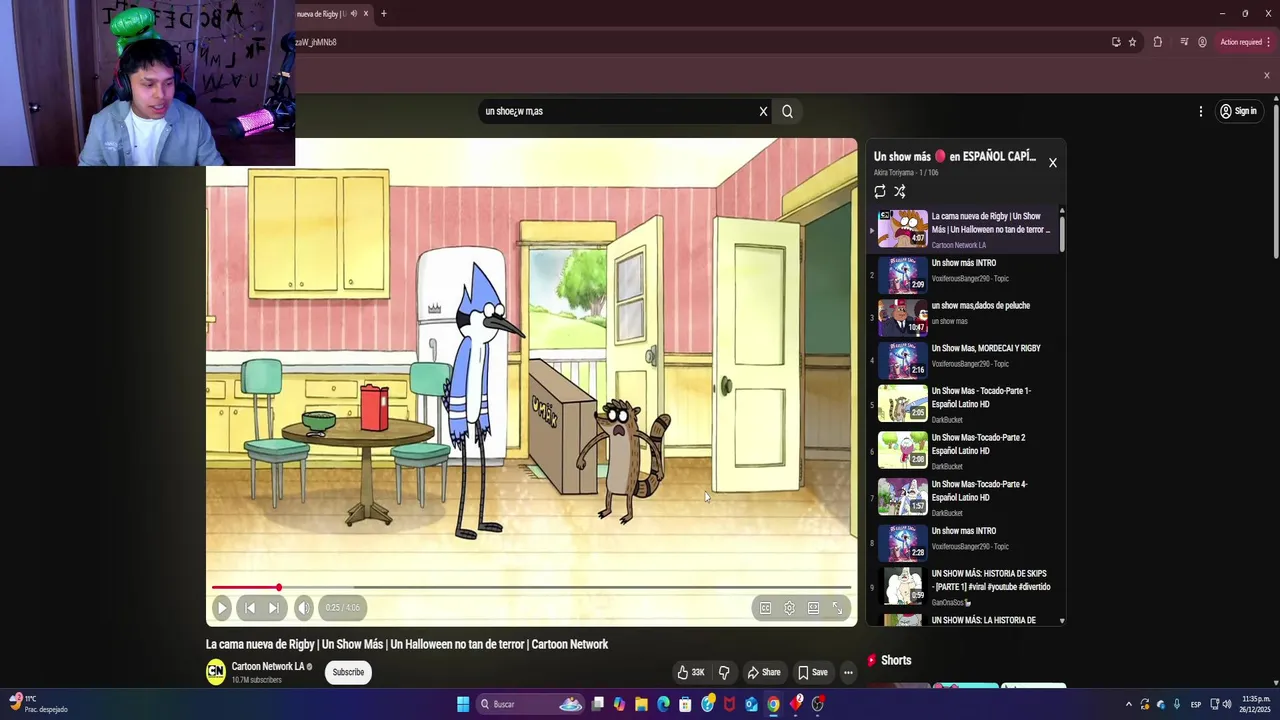Switch to theater mode view
This screenshot has height=720, width=1280.
point(813,608)
